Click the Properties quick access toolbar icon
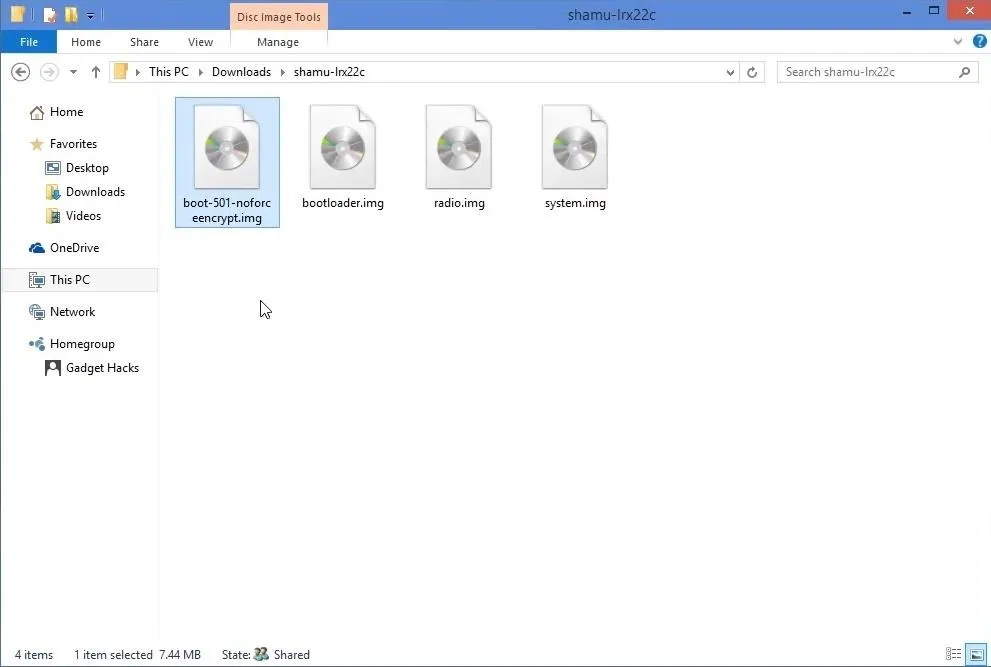The image size is (991, 667). (x=49, y=15)
